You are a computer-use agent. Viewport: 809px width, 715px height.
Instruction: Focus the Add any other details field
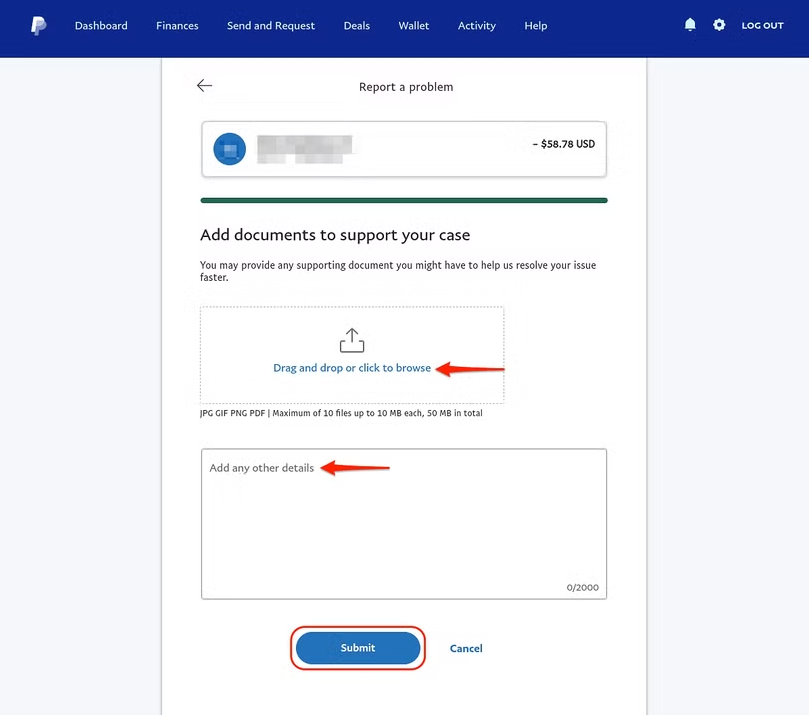pyautogui.click(x=404, y=524)
